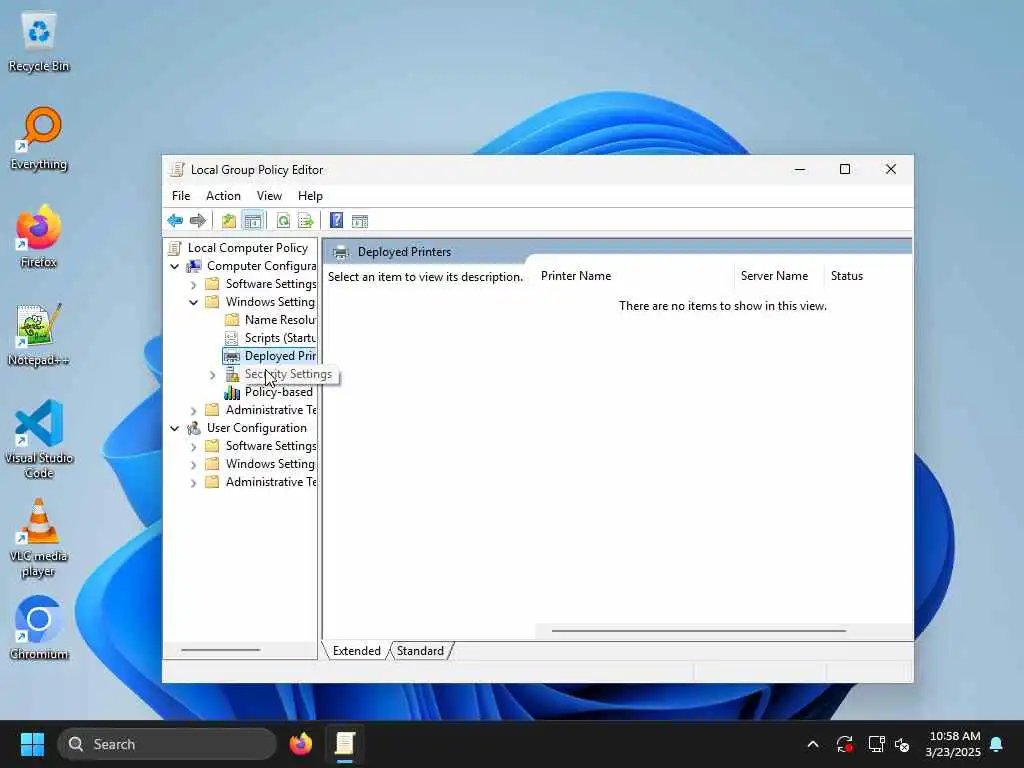Select Local Computer Policy root node

click(x=248, y=248)
